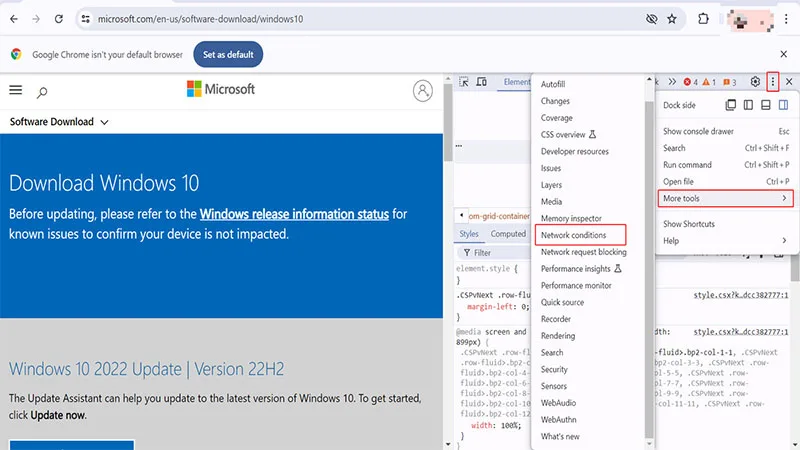This screenshot has width=800, height=450.
Task: Open Layers tool
Action: point(551,185)
